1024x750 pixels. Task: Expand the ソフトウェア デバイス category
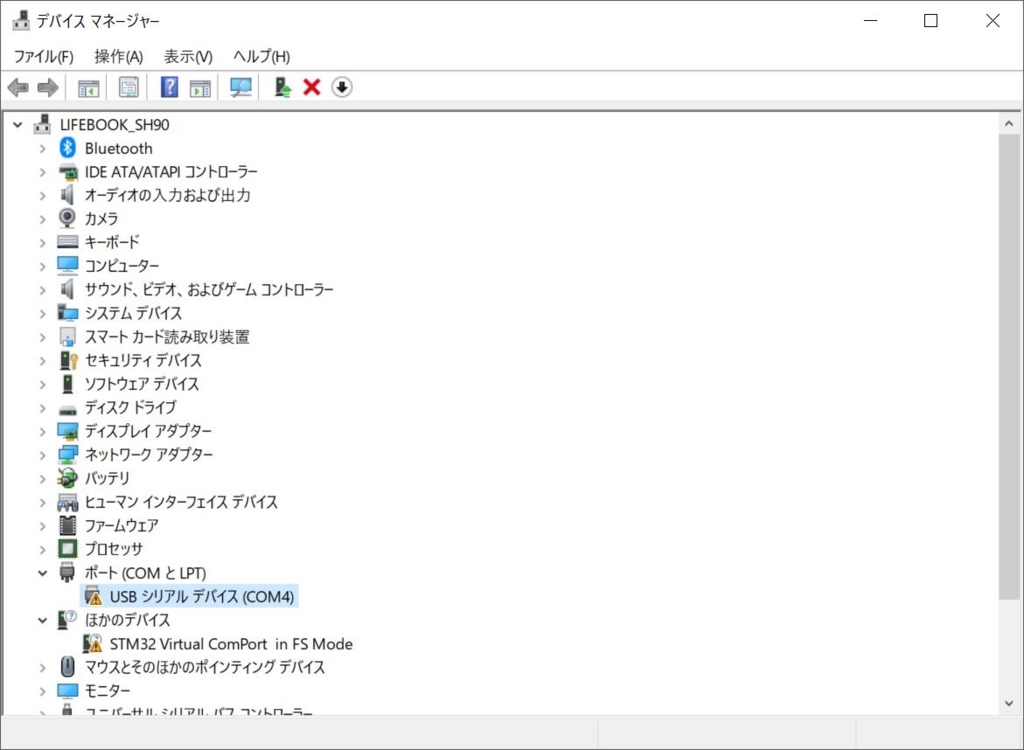[42, 383]
